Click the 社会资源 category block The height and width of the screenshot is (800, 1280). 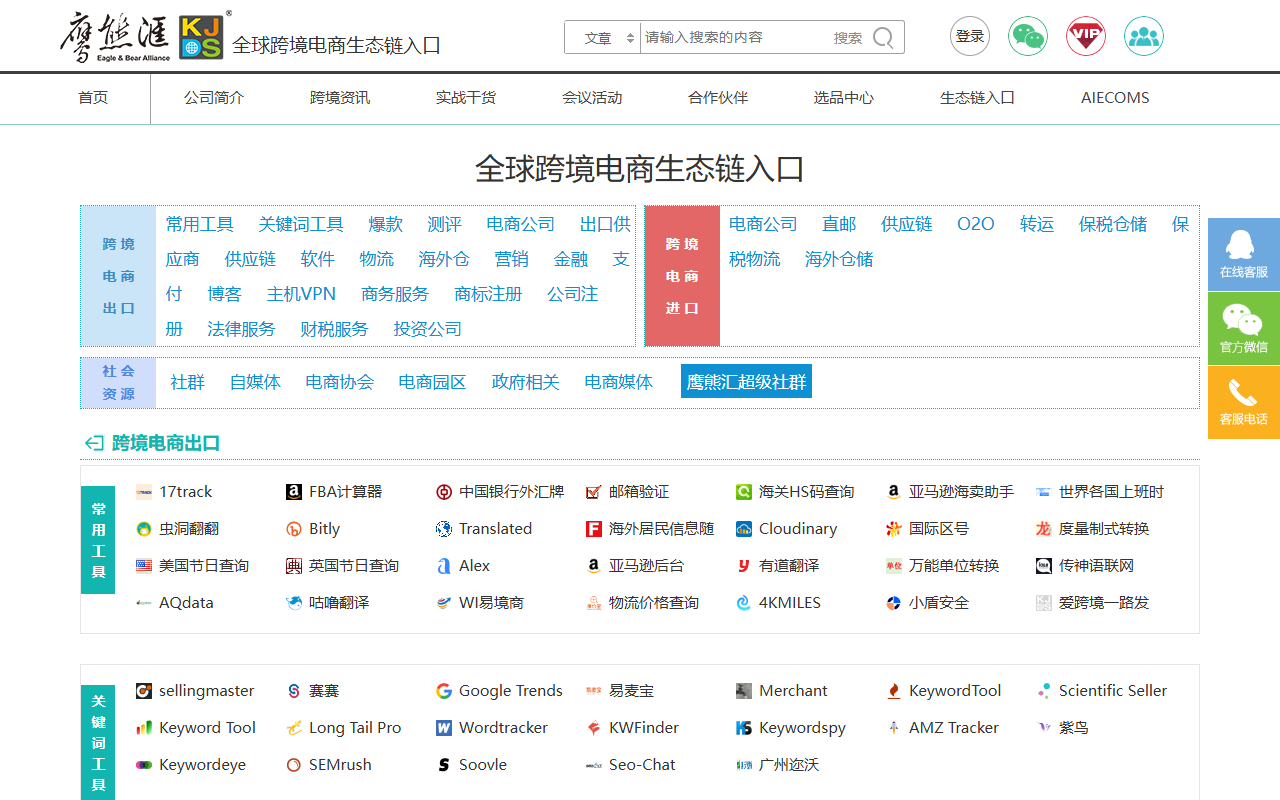tap(118, 383)
